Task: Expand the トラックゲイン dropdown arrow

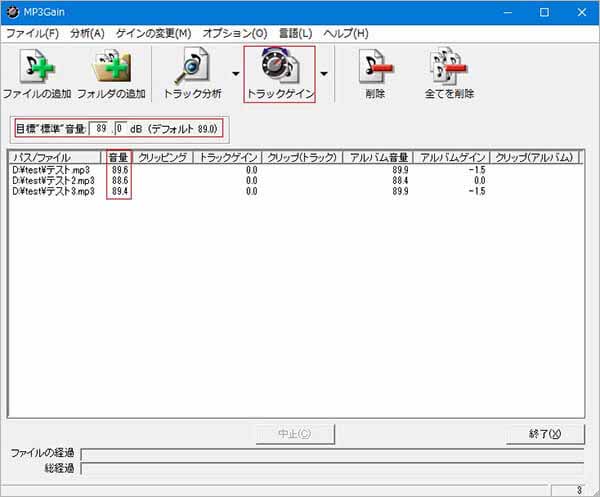Action: point(324,73)
